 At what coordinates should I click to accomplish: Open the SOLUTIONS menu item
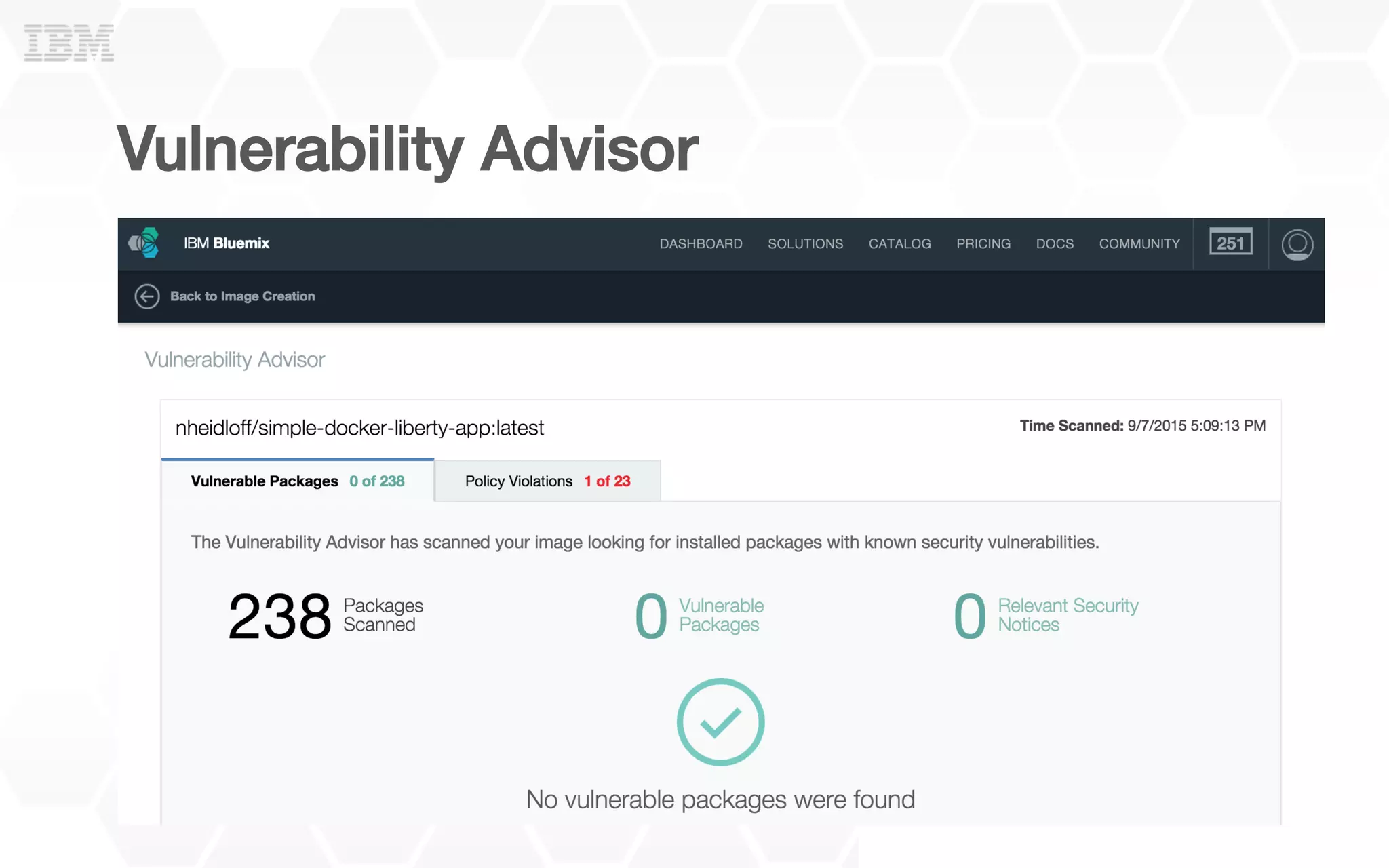coord(805,243)
